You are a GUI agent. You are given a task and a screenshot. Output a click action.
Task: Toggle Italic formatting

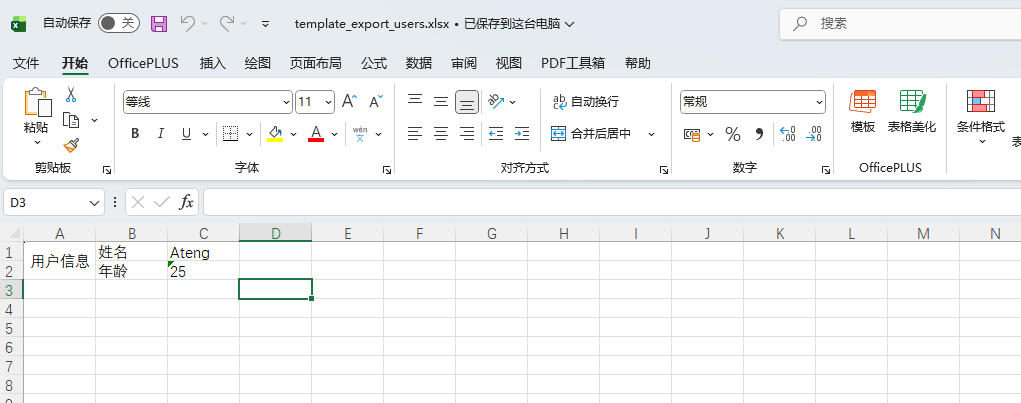click(161, 134)
